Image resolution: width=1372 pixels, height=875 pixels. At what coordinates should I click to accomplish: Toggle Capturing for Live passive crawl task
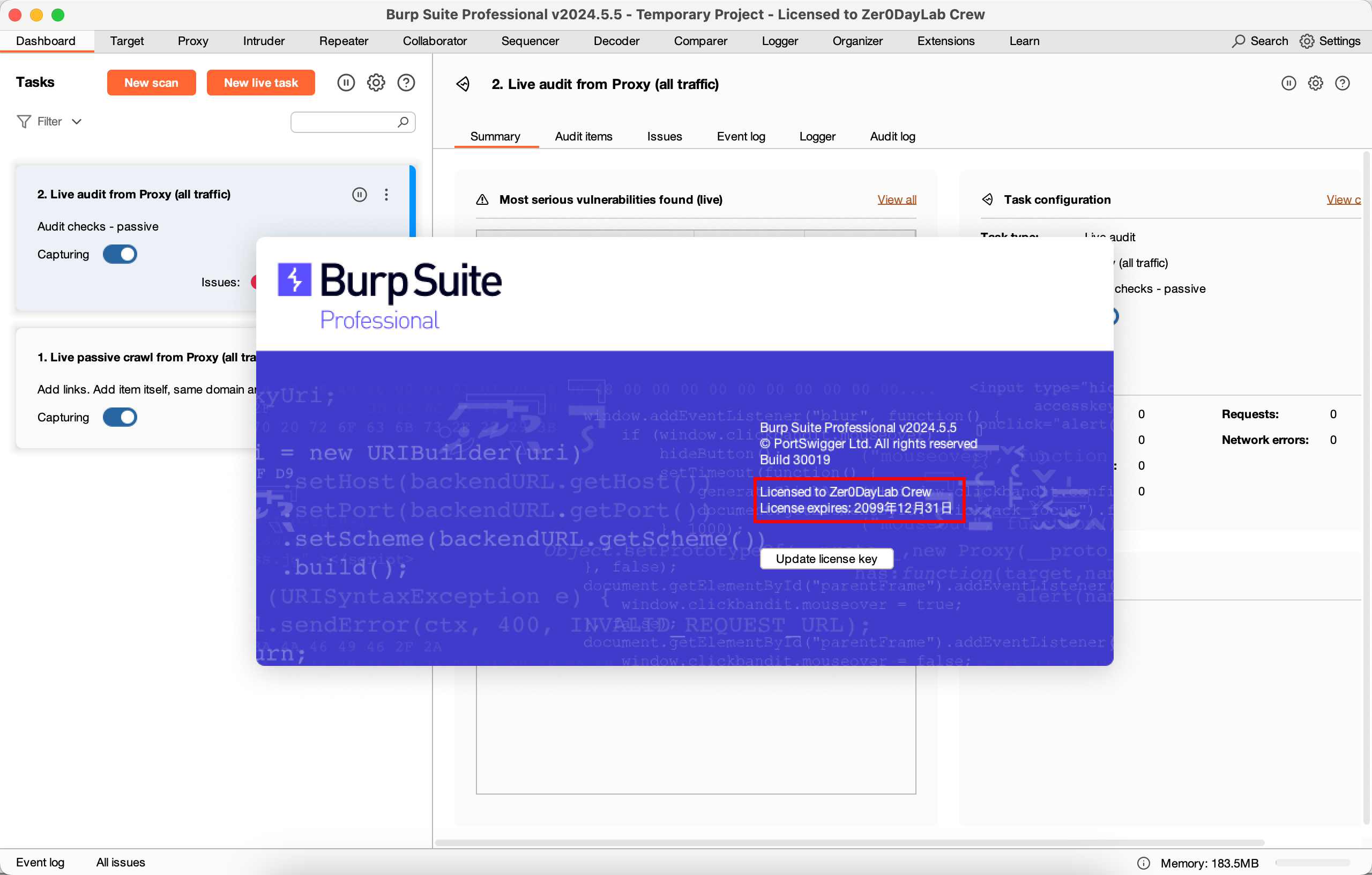(x=120, y=417)
